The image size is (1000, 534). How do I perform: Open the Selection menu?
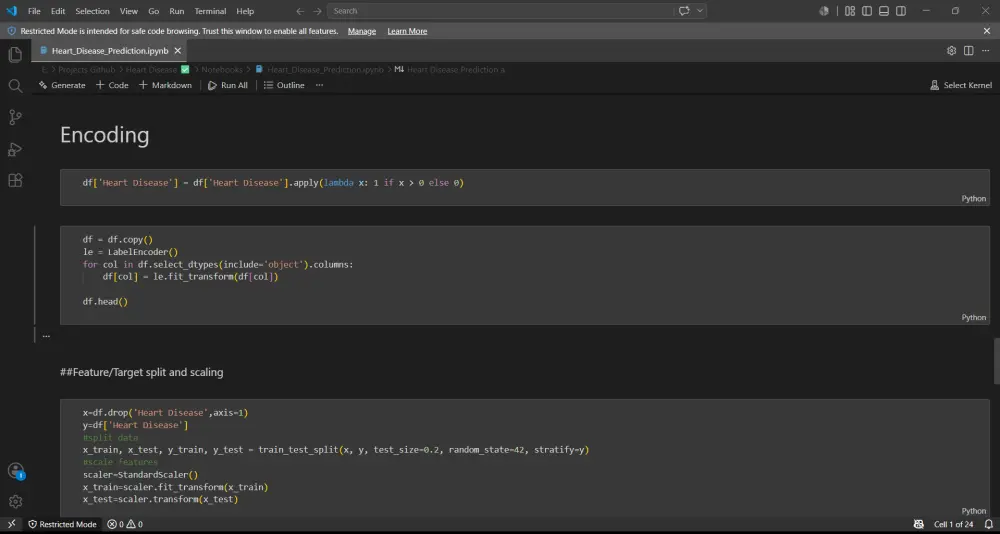coord(92,11)
